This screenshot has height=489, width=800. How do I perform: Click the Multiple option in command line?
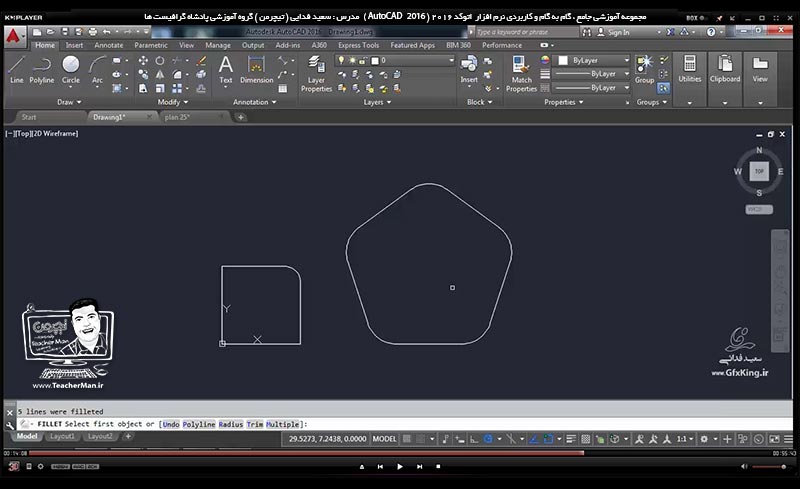click(x=283, y=424)
